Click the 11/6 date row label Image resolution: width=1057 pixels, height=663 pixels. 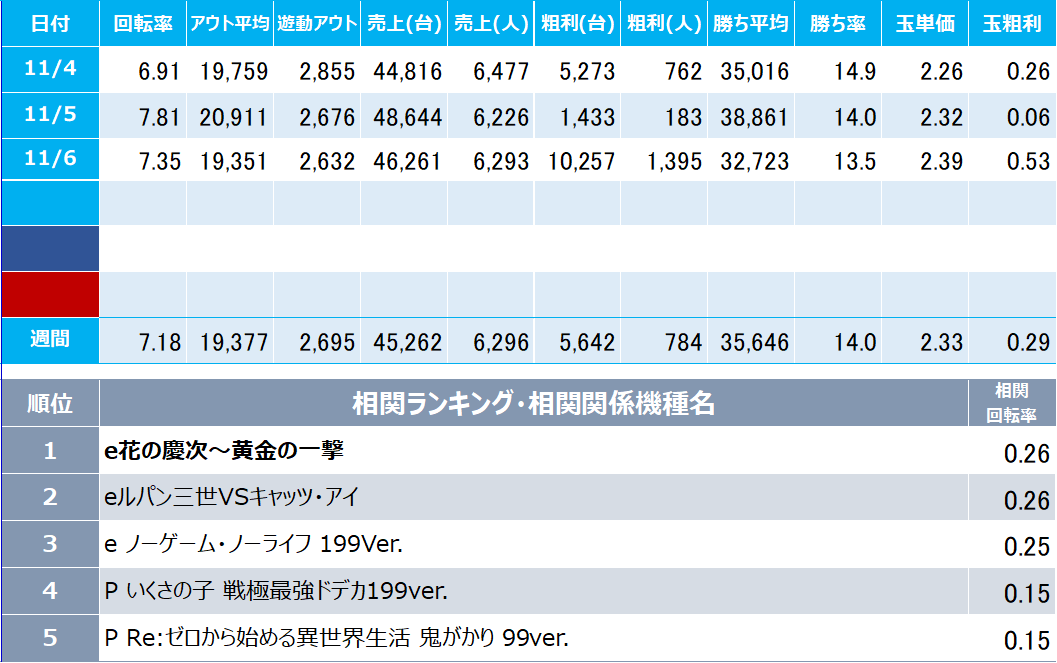[49, 160]
